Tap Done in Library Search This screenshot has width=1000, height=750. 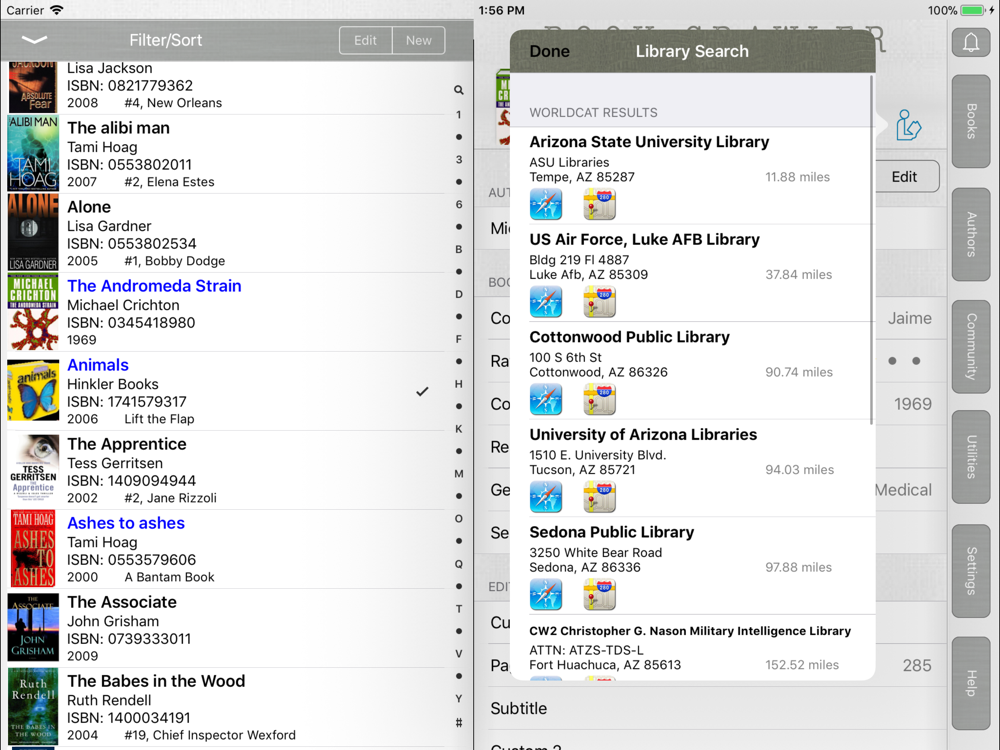pyautogui.click(x=550, y=52)
